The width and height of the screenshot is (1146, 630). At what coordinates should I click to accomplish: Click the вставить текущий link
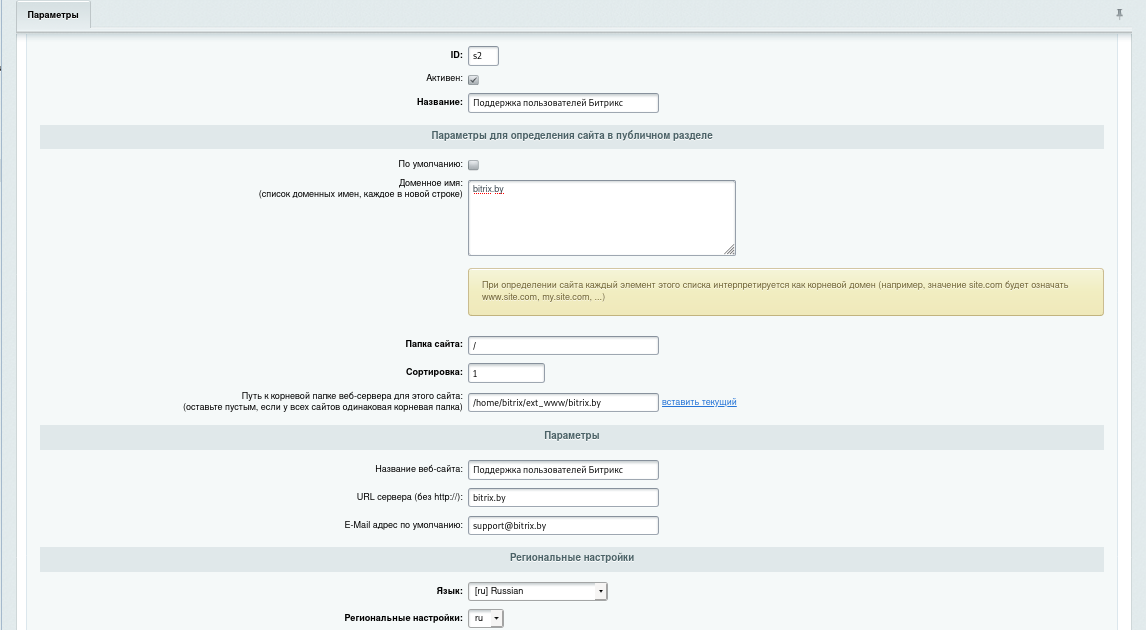pos(699,402)
